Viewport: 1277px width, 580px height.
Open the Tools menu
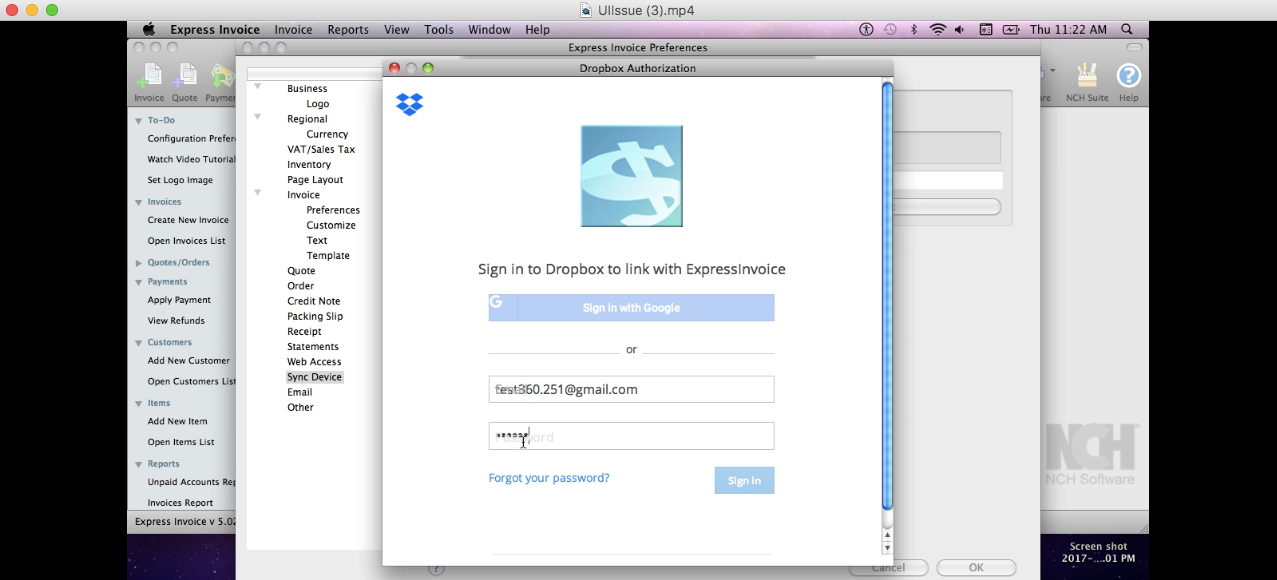click(x=439, y=30)
